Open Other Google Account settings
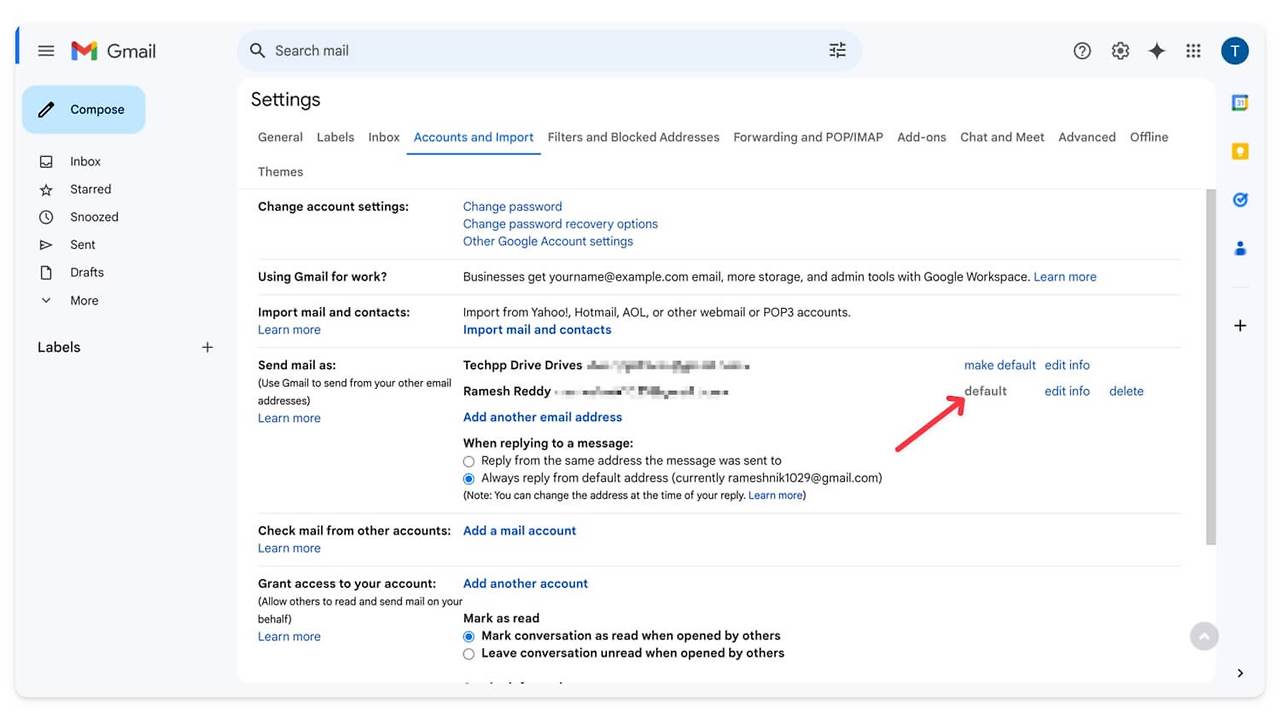The height and width of the screenshot is (720, 1280). [548, 241]
